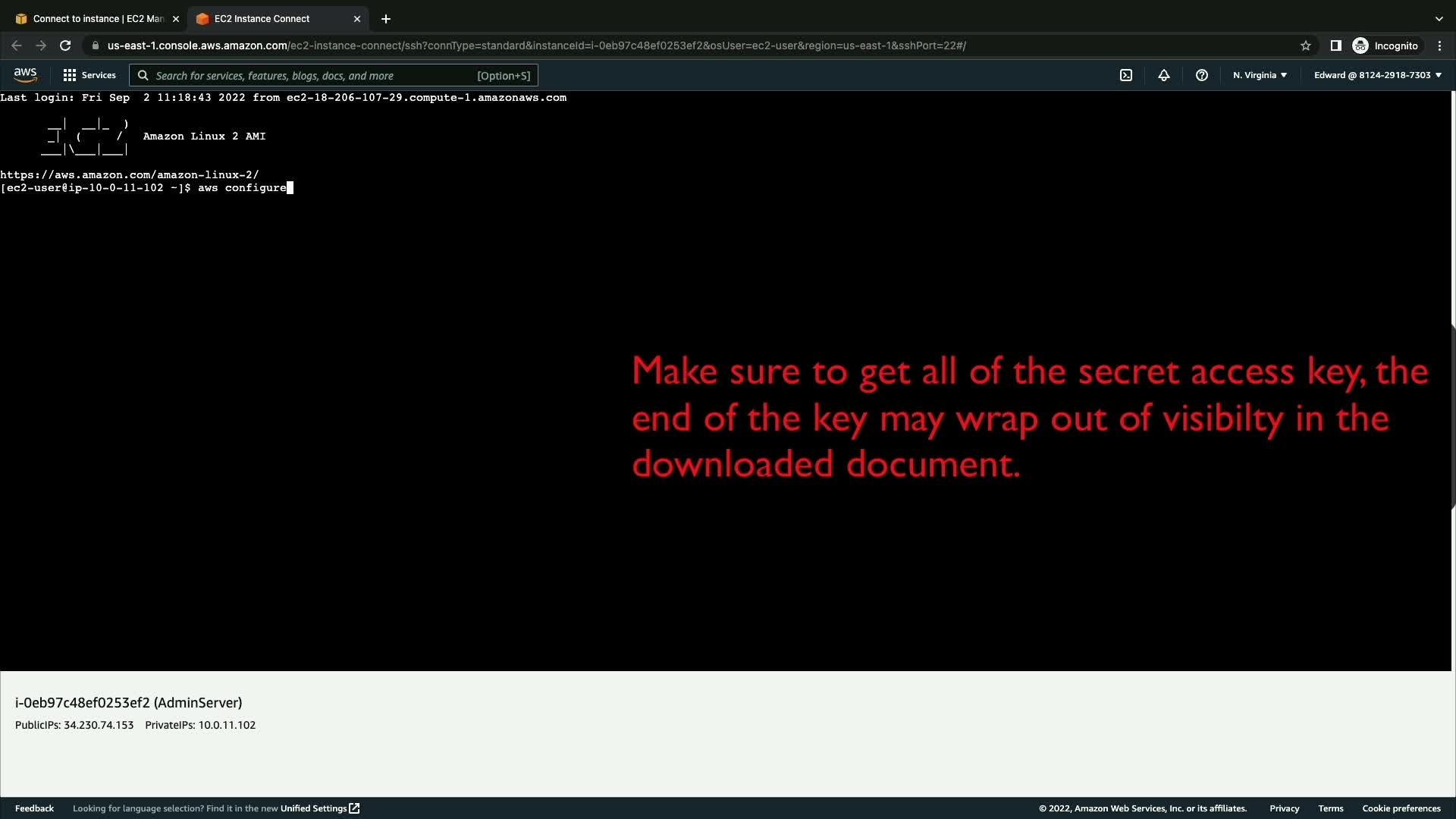The width and height of the screenshot is (1456, 819).
Task: Expand the tab search chevron
Action: (x=1439, y=18)
